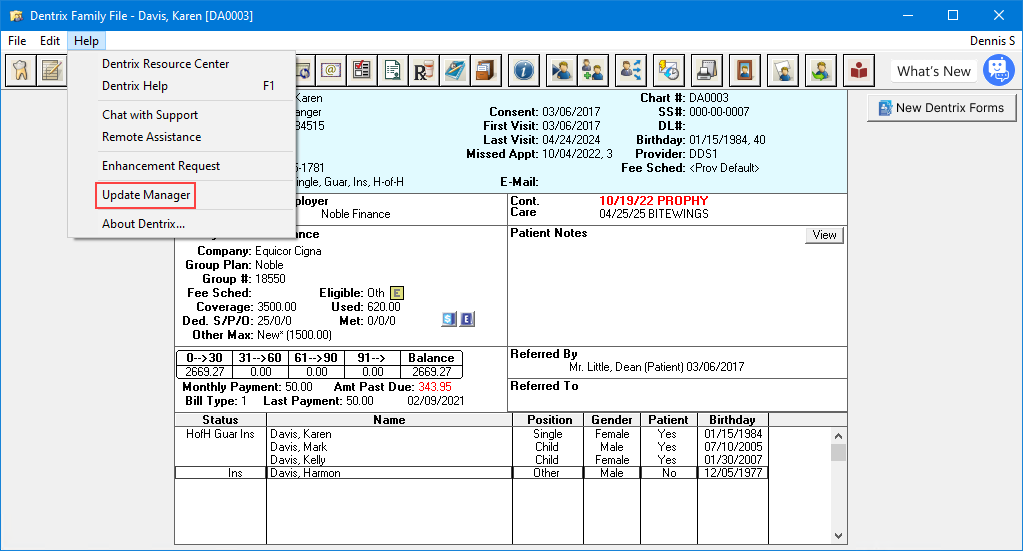Open the Edit menu
Screen dimensions: 1023x551
point(50,40)
